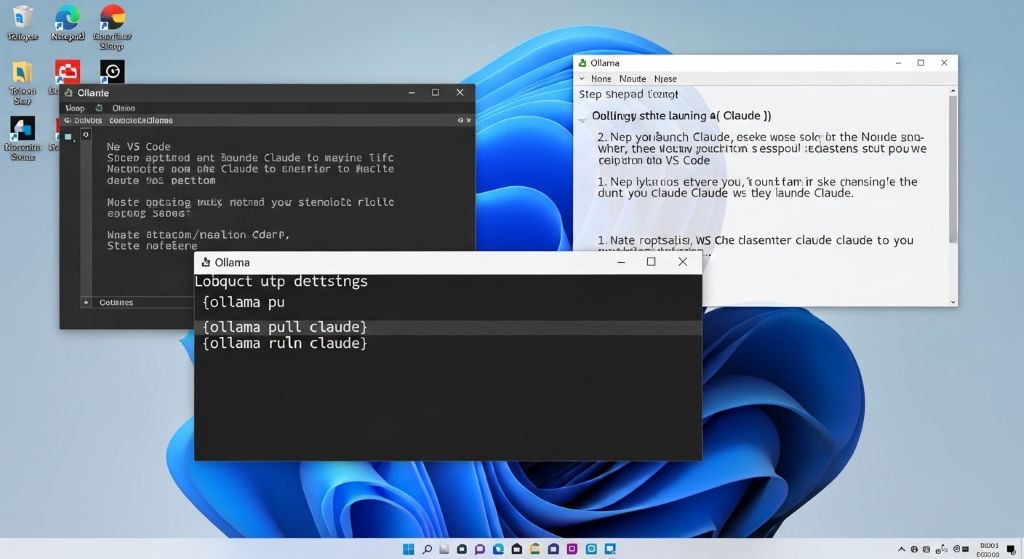Open the yellow File Explorer taskbar icon
1024x559 pixels.
click(x=535, y=549)
